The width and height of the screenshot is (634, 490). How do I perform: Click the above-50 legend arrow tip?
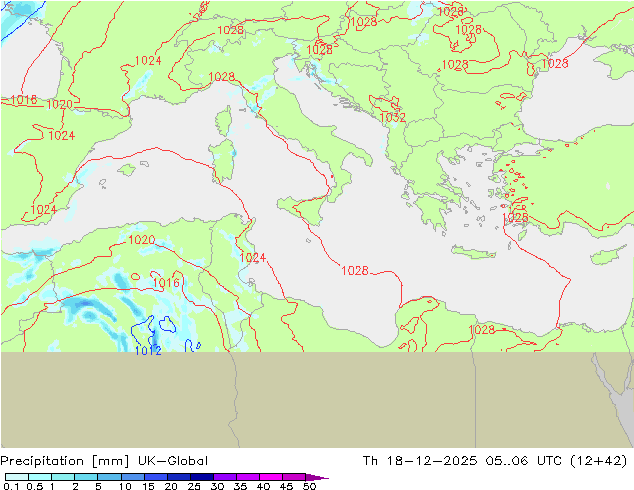(317, 477)
